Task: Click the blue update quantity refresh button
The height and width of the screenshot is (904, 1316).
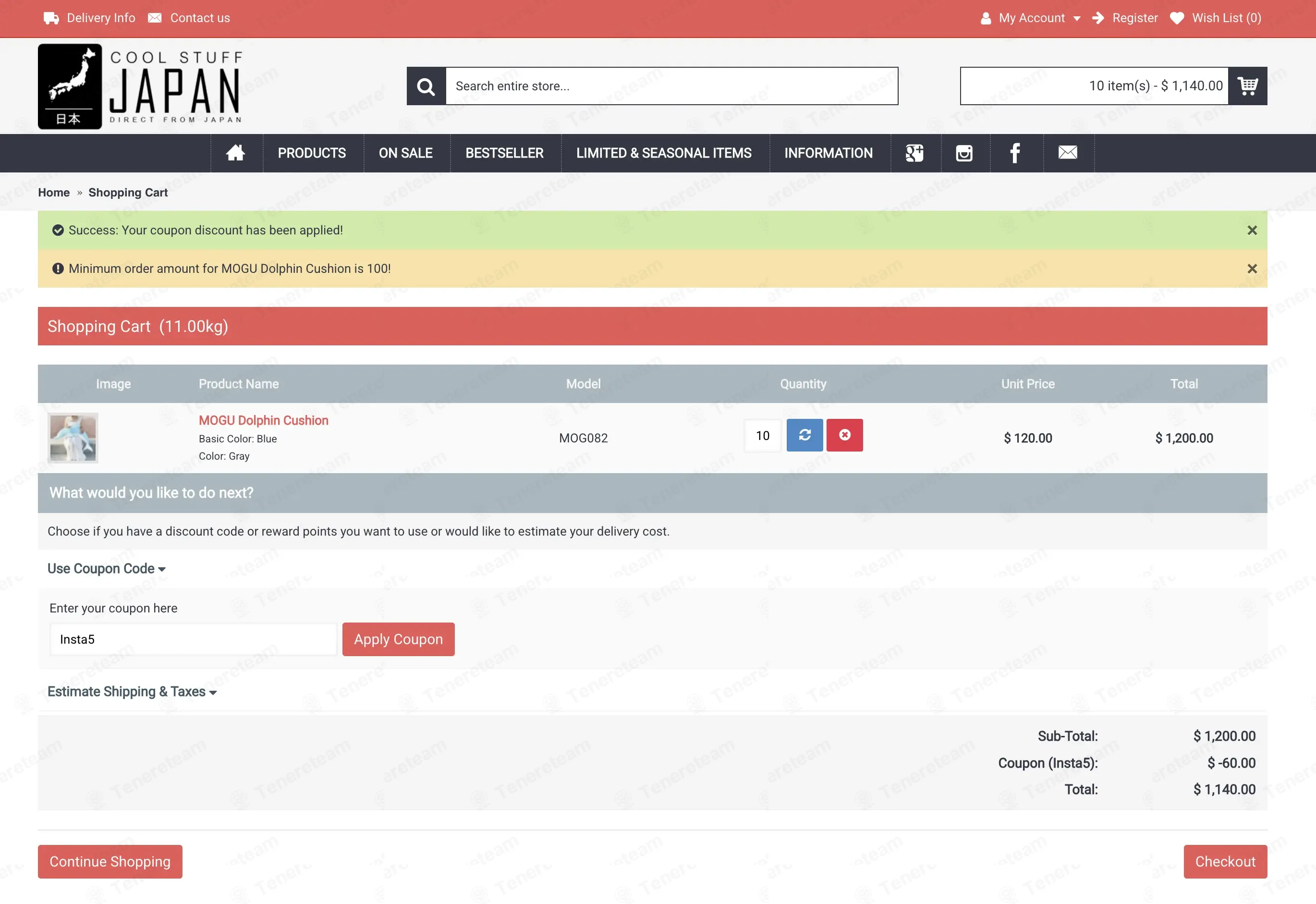Action: point(804,435)
